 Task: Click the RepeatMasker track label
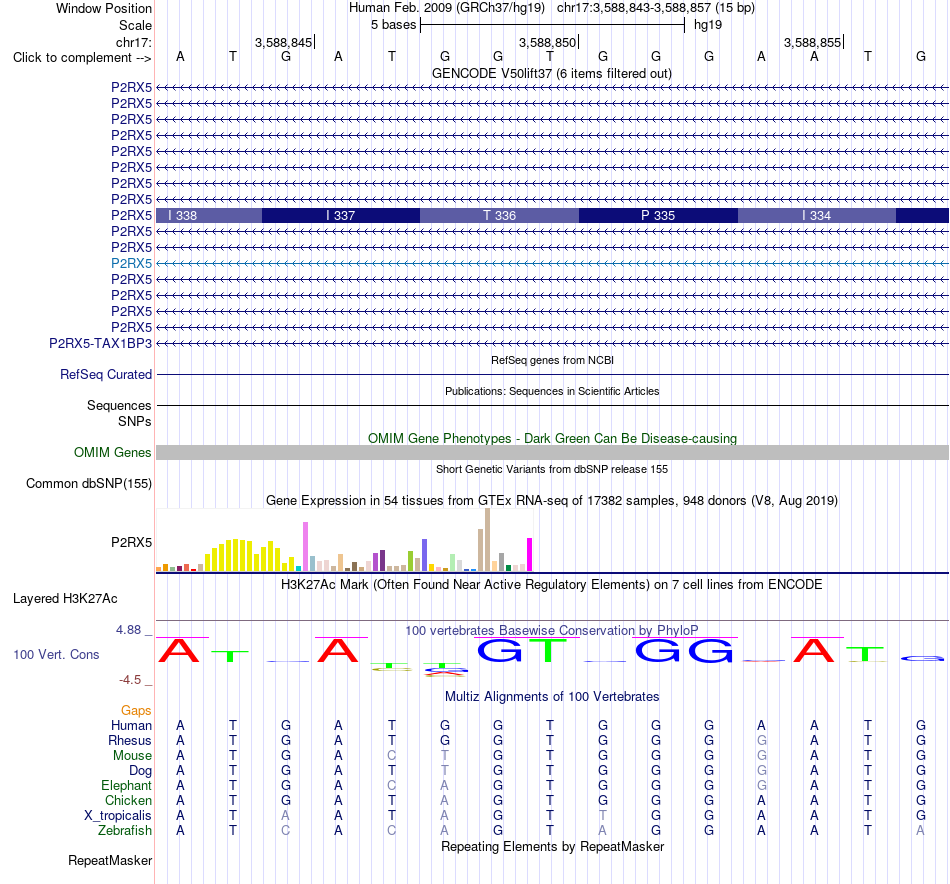coord(110,860)
